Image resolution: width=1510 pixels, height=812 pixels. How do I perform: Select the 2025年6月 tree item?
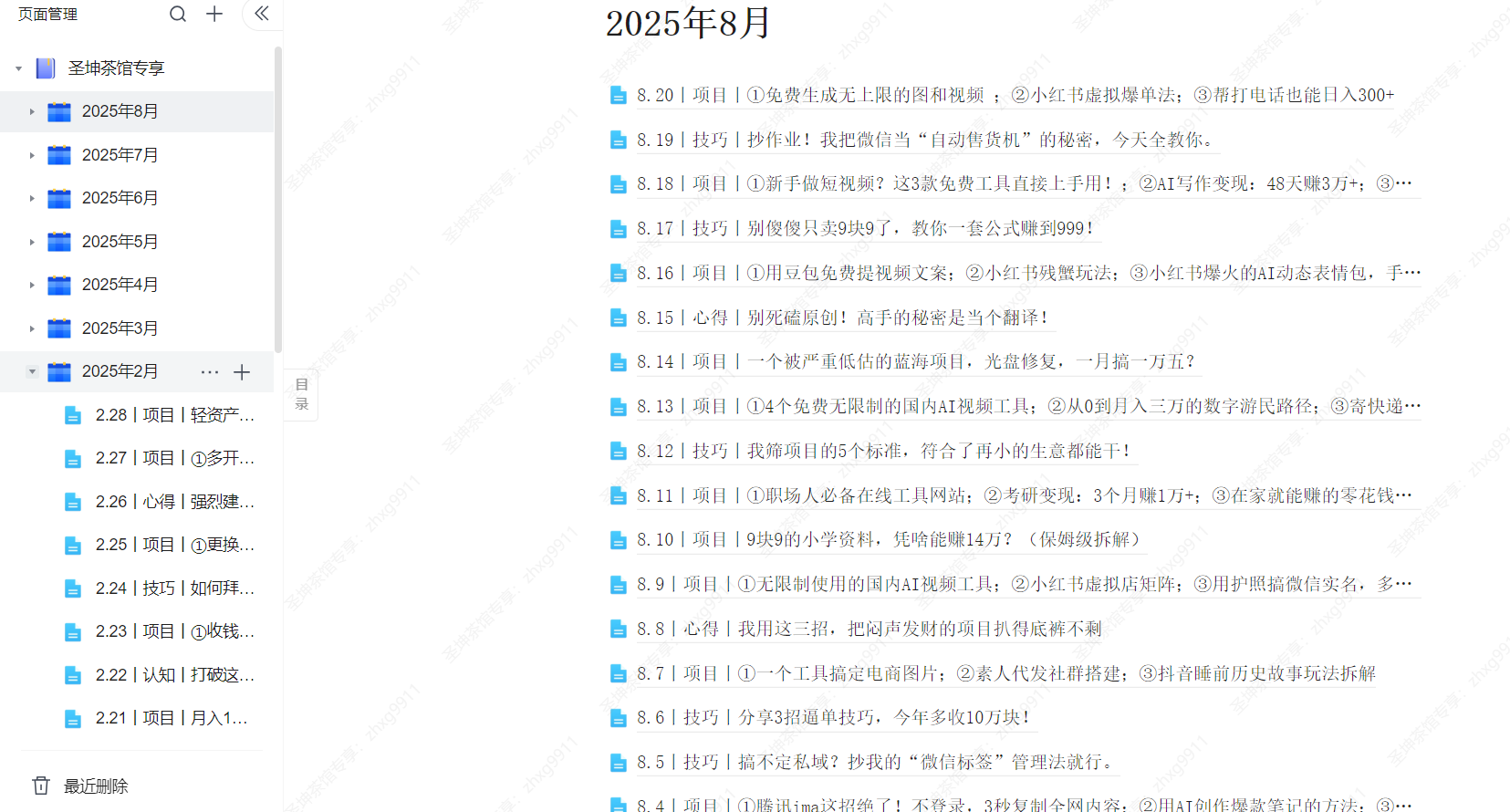pos(137,198)
